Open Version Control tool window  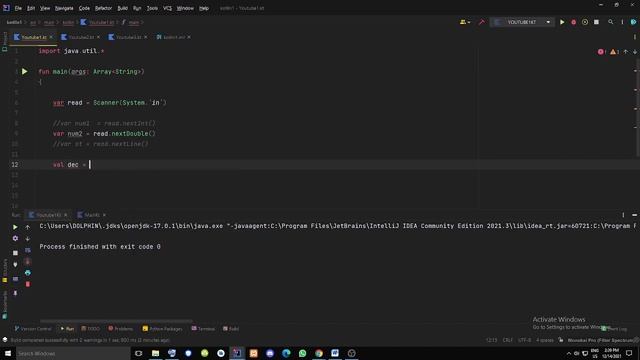(x=33, y=329)
